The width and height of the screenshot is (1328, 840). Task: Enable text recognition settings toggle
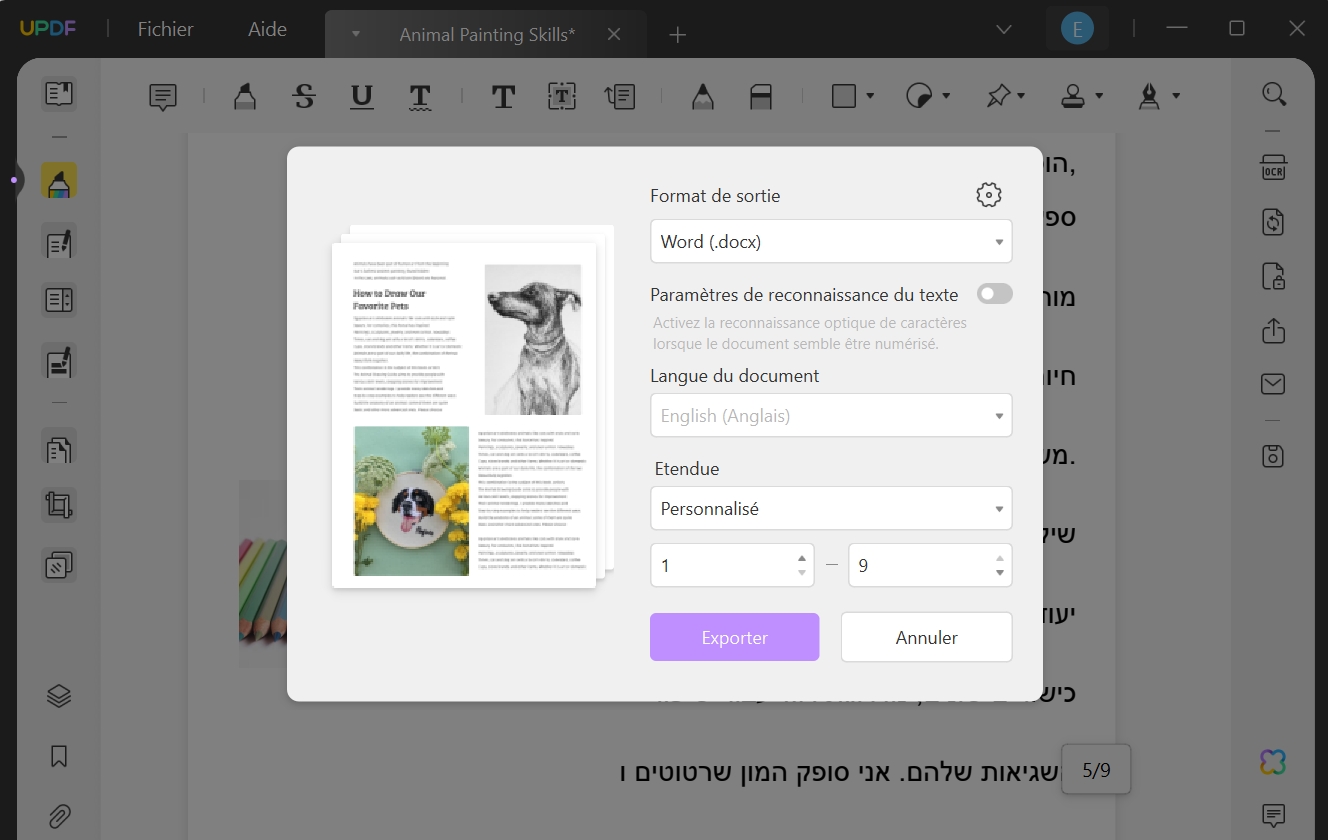coord(994,293)
